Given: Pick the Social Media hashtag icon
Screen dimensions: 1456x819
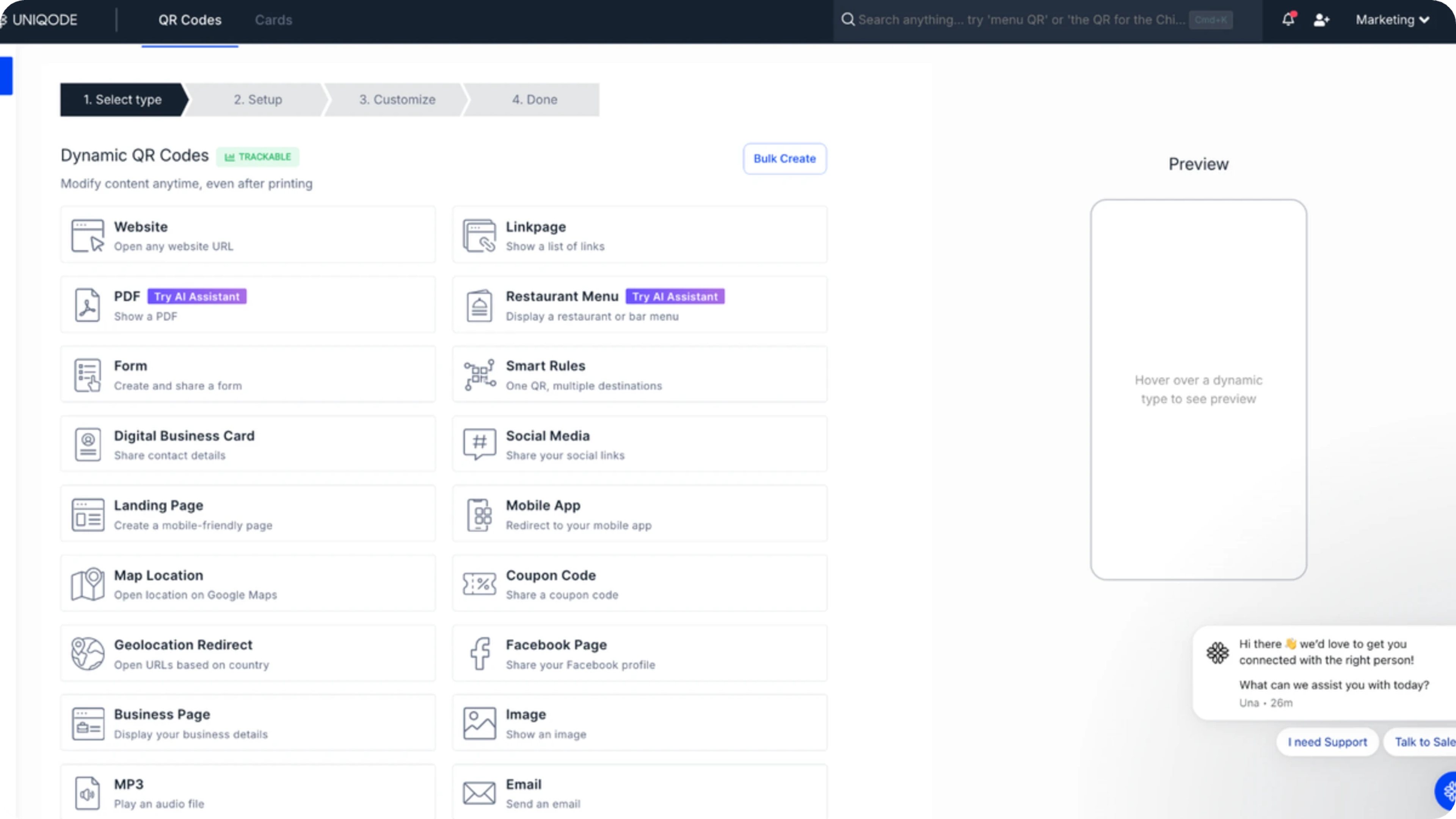Looking at the screenshot, I should (x=479, y=444).
